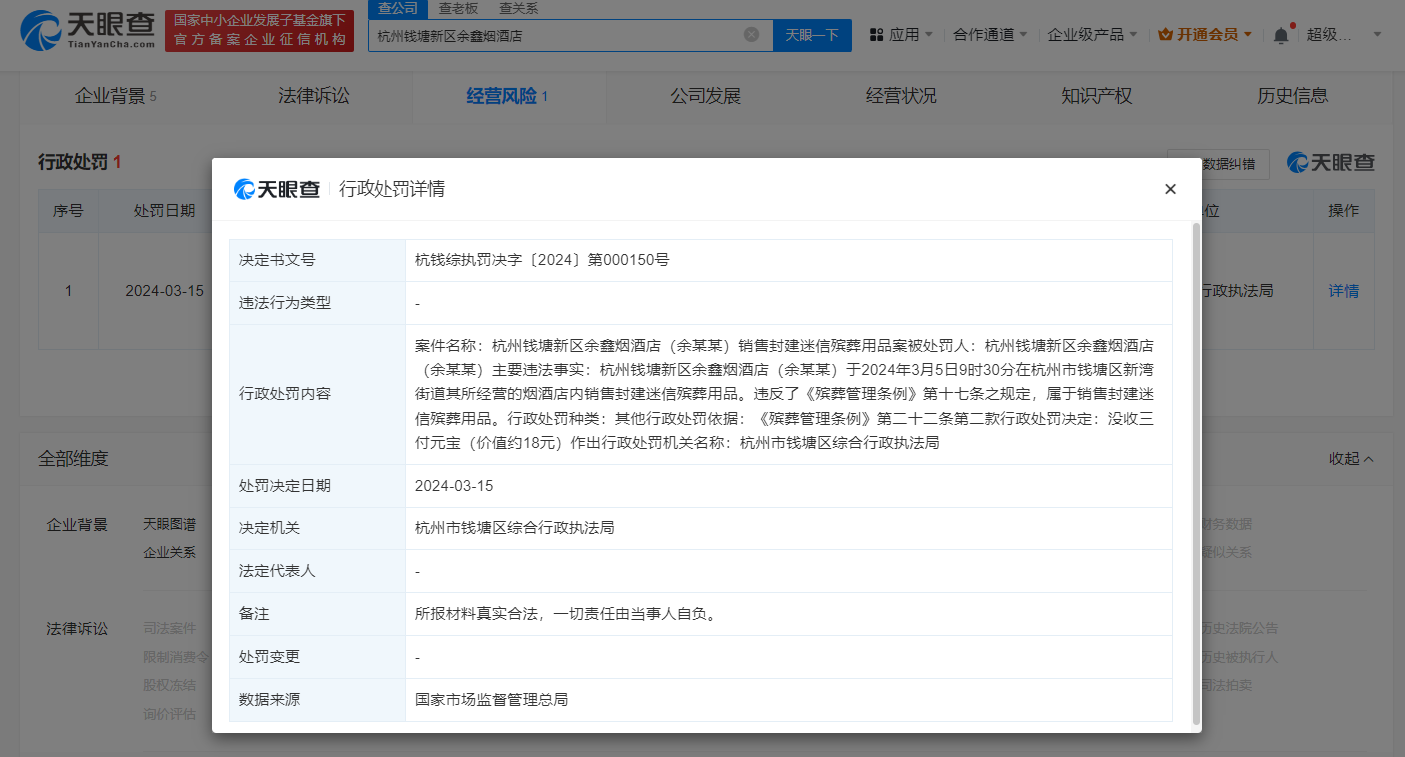Click the apps grid icon beside 应用

click(x=875, y=33)
